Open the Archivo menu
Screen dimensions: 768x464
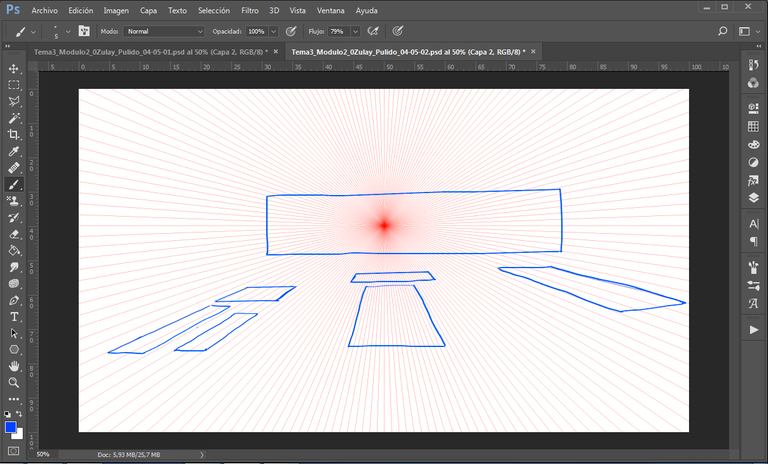[x=45, y=10]
